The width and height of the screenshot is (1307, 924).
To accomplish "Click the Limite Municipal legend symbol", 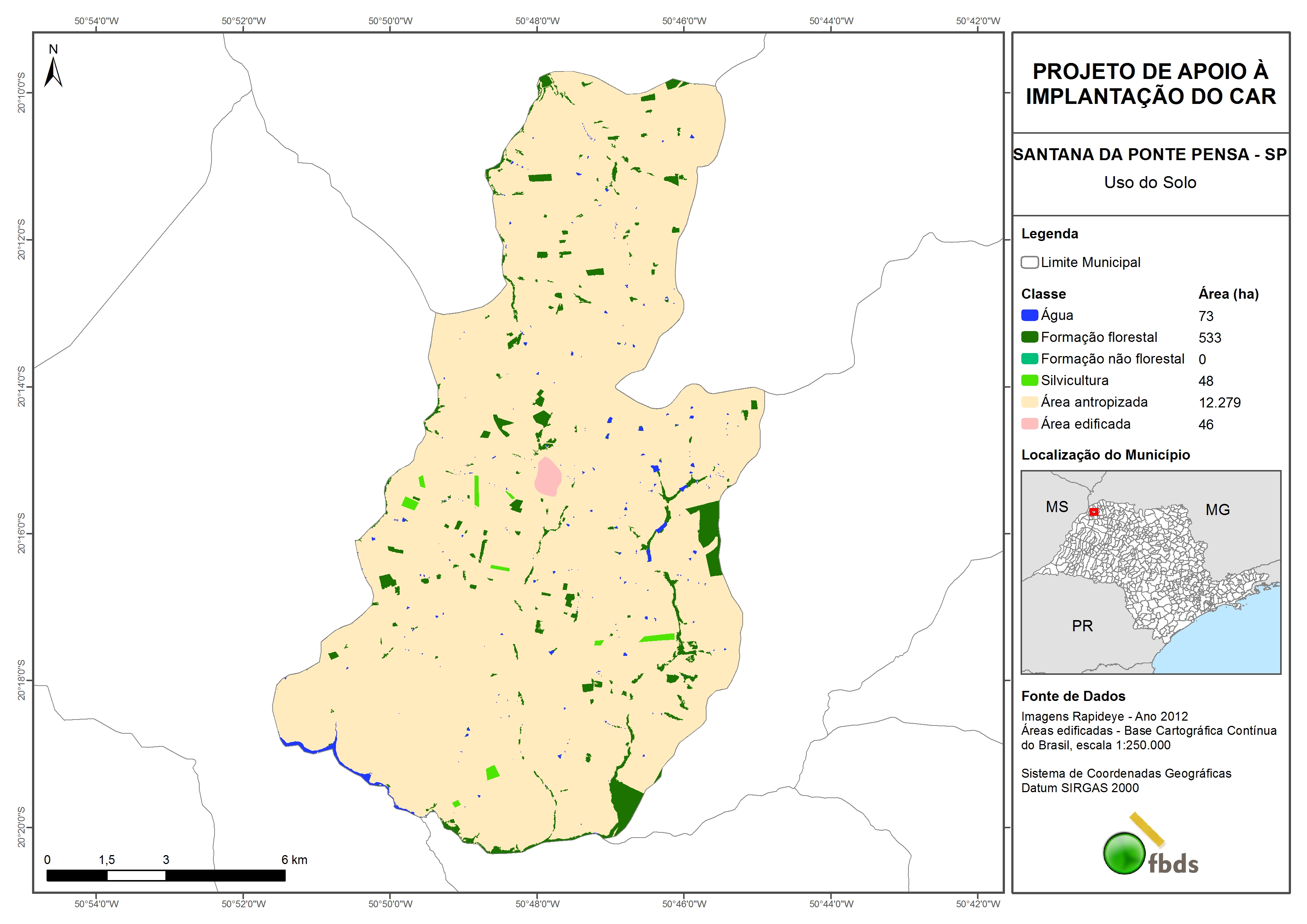I will click(1029, 263).
